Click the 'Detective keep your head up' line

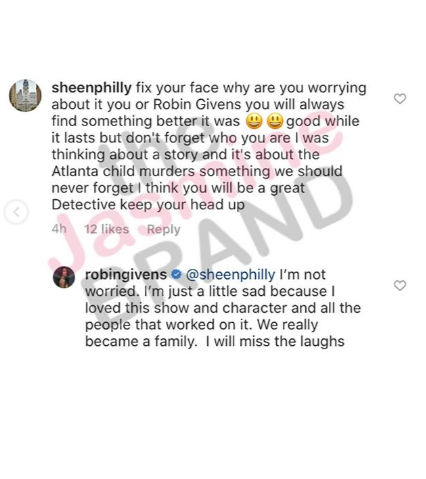click(148, 205)
